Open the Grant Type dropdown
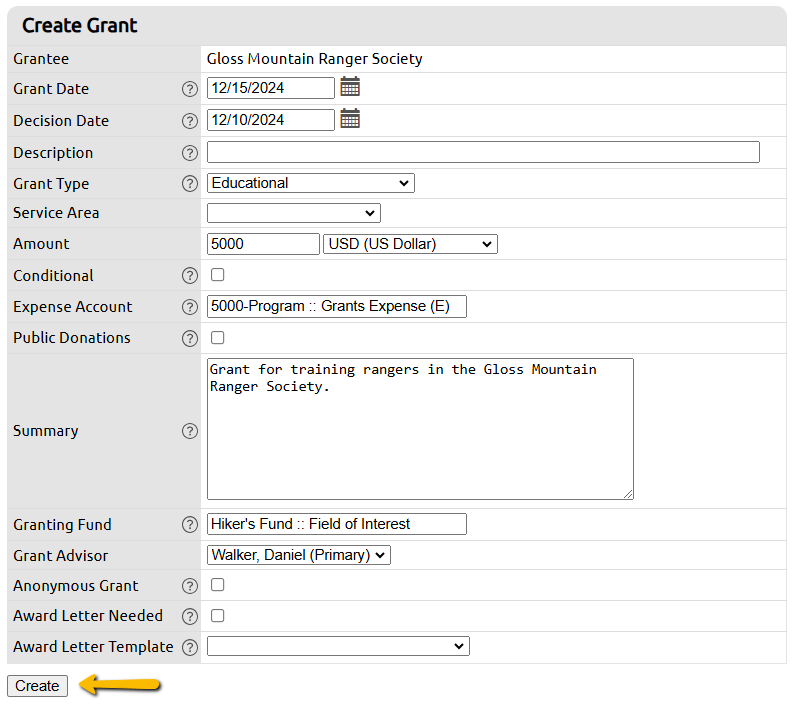 point(310,183)
